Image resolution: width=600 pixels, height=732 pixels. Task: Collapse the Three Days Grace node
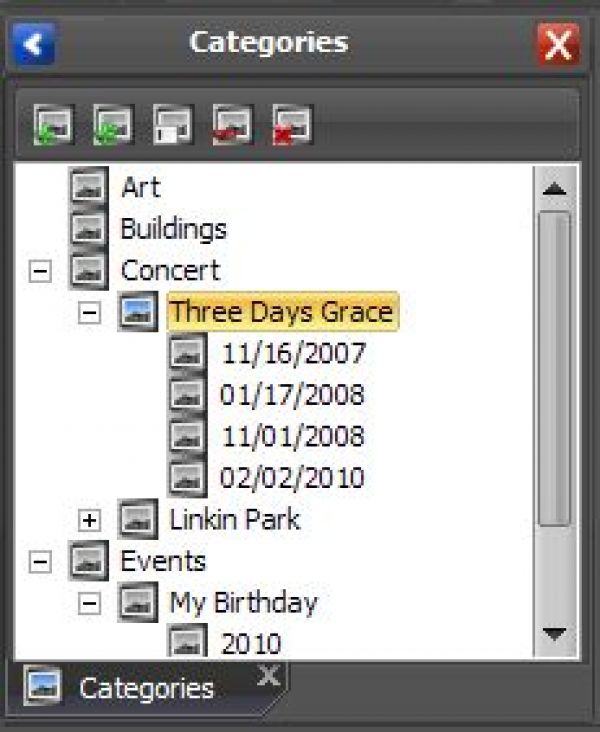coord(90,313)
